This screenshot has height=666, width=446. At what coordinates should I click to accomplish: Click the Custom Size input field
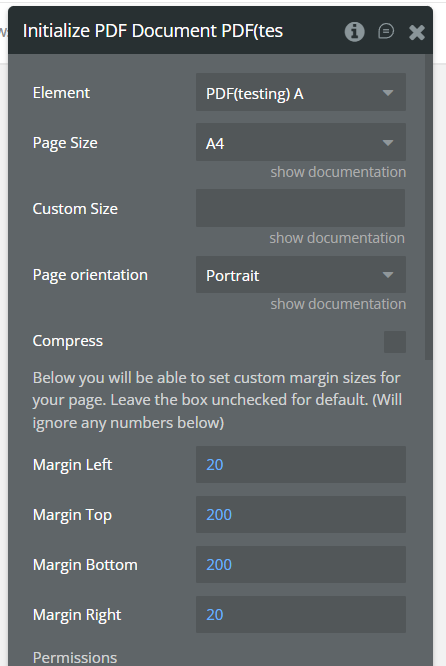[300, 208]
